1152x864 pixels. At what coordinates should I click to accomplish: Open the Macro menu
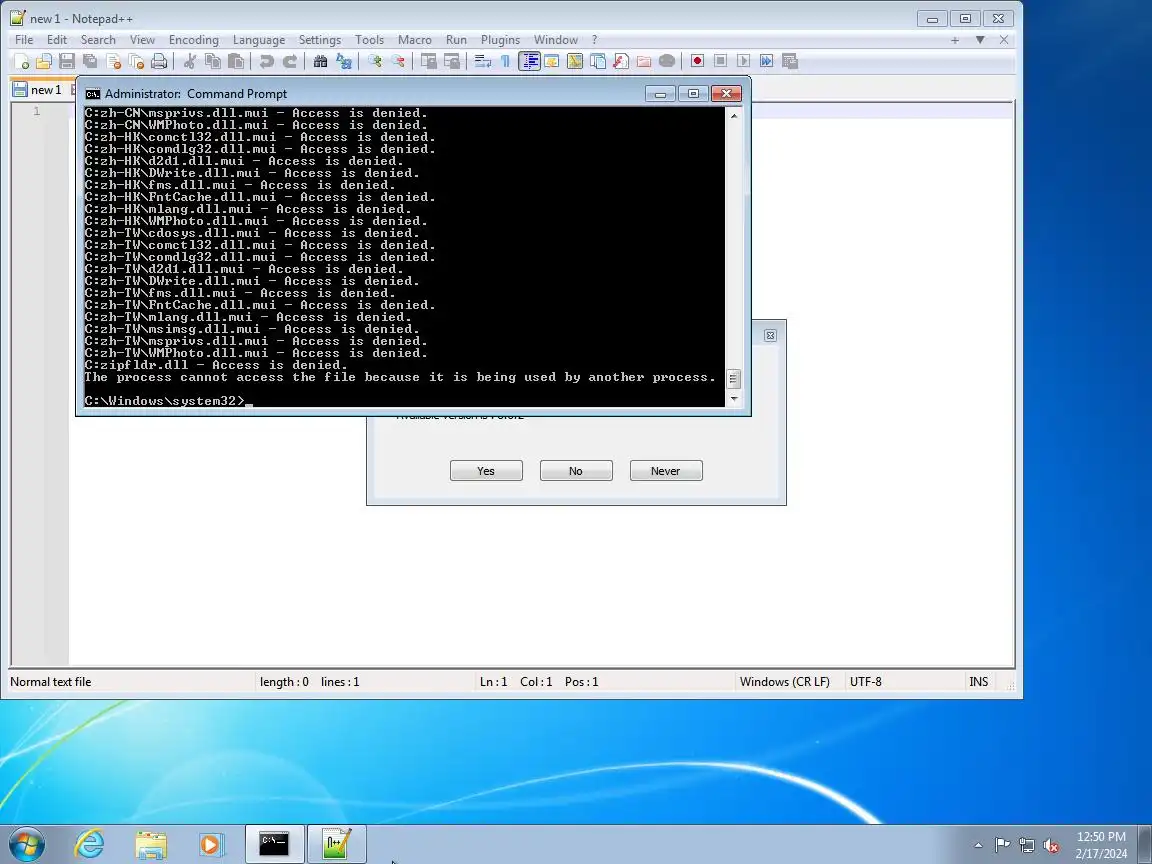(414, 40)
